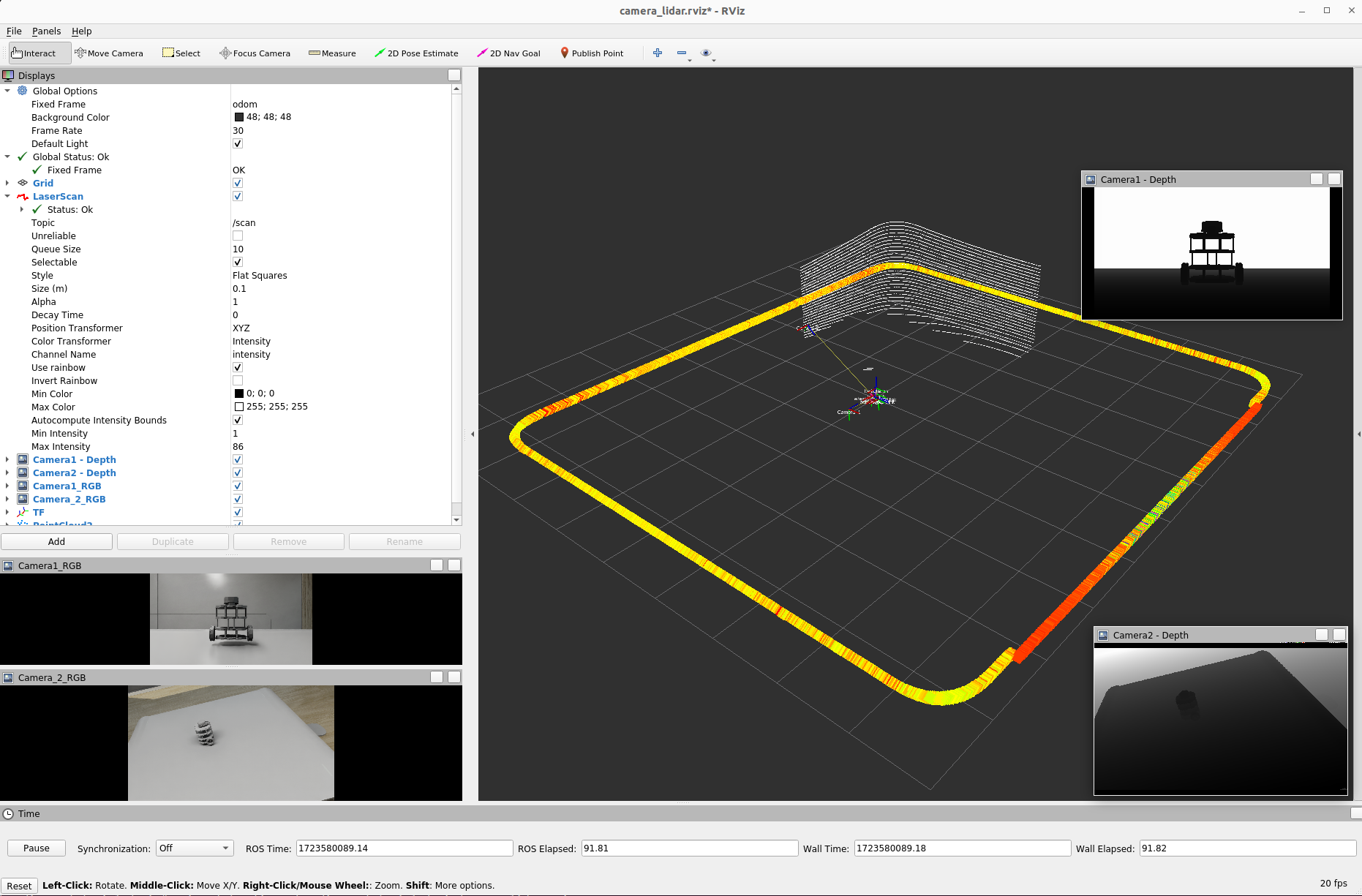Activate the Focus Camera tool
Viewport: 1362px width, 896px height.
pyautogui.click(x=255, y=53)
